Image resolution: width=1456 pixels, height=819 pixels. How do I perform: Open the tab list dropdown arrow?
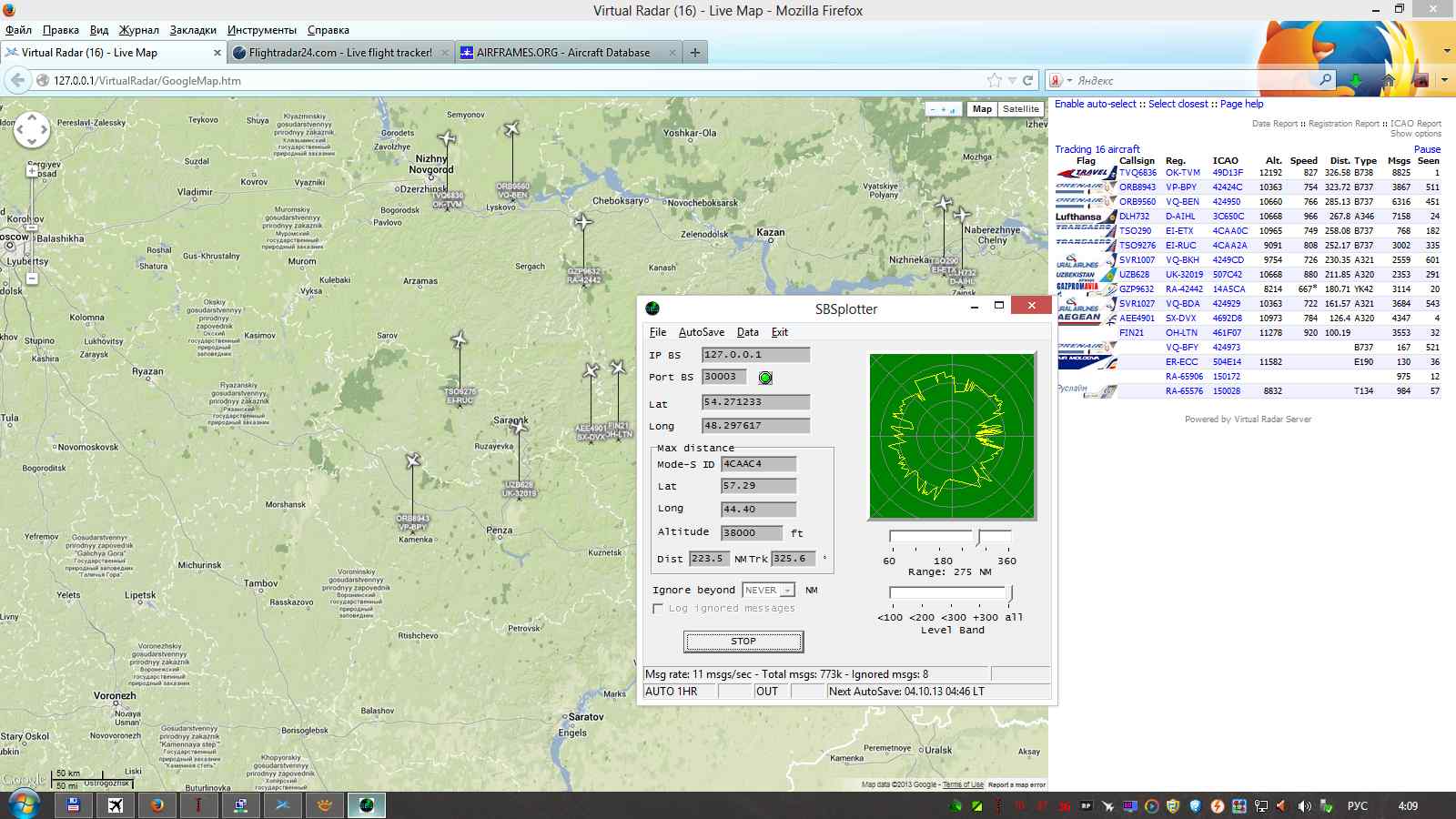pos(1447,51)
